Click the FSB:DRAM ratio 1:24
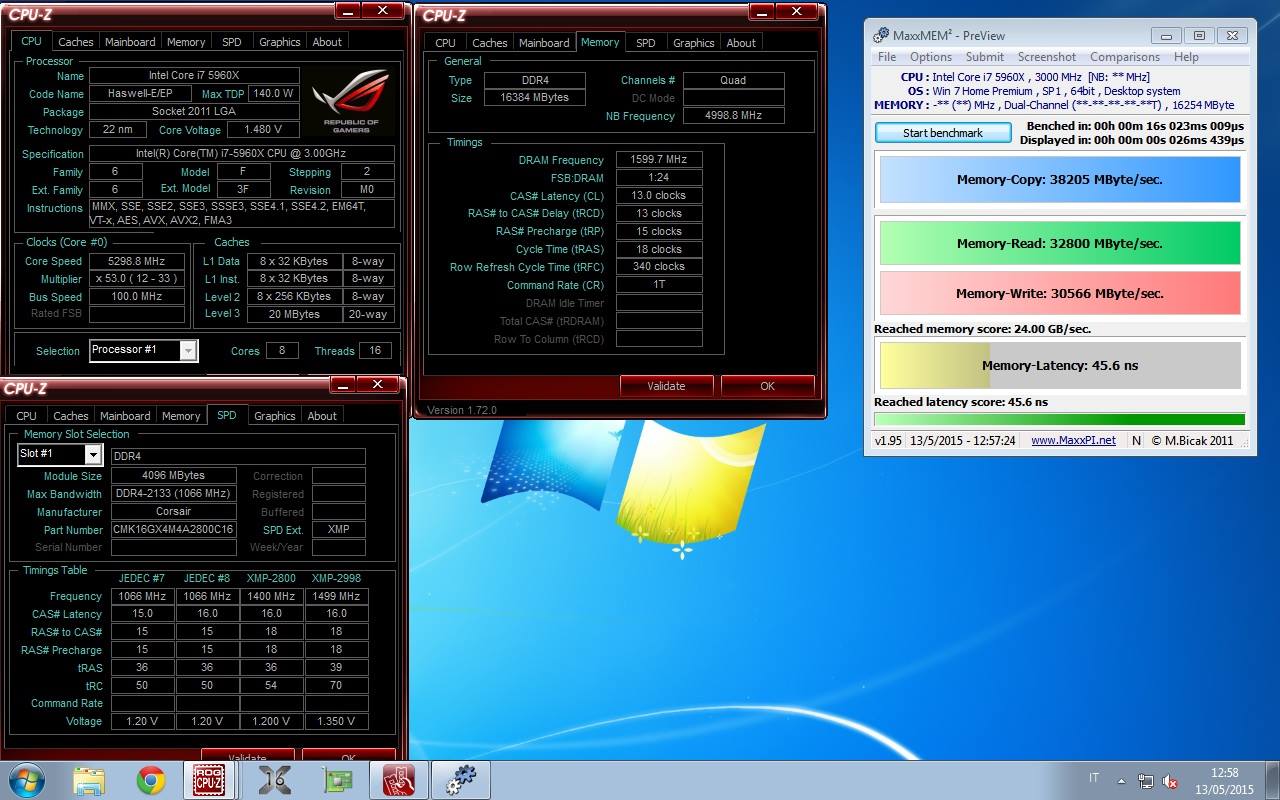This screenshot has width=1280, height=800. (659, 178)
